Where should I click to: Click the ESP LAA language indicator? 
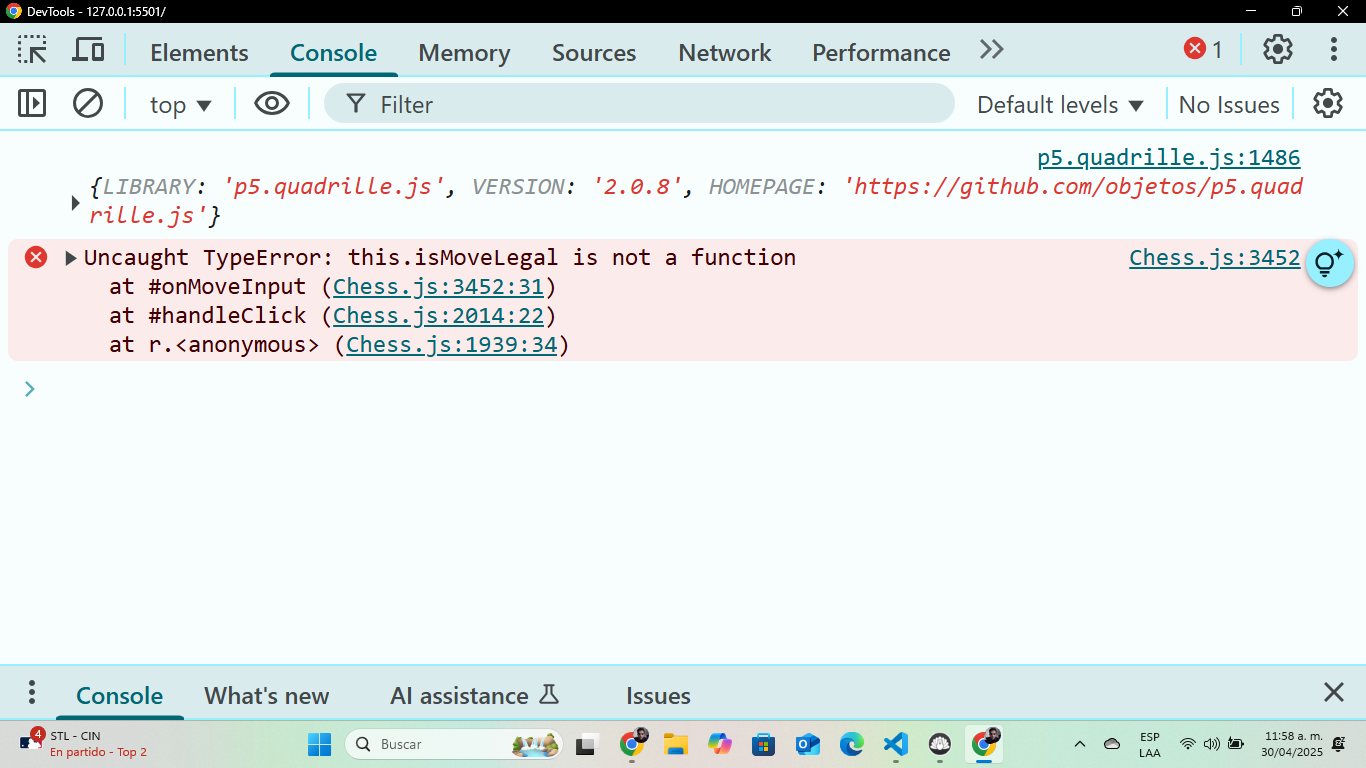click(1150, 745)
